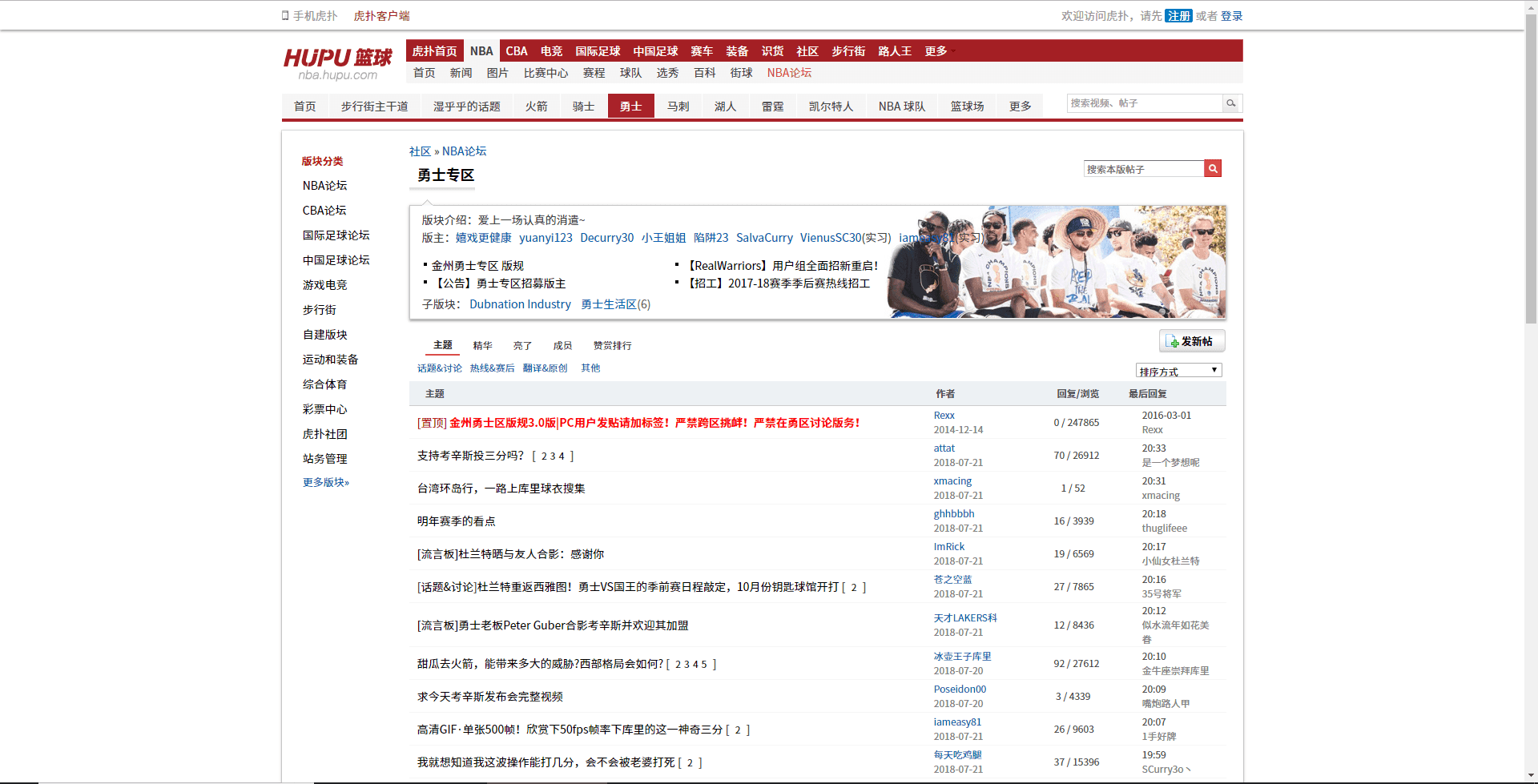
Task: Open the Dubnation Industry sub-forum
Action: pos(520,304)
